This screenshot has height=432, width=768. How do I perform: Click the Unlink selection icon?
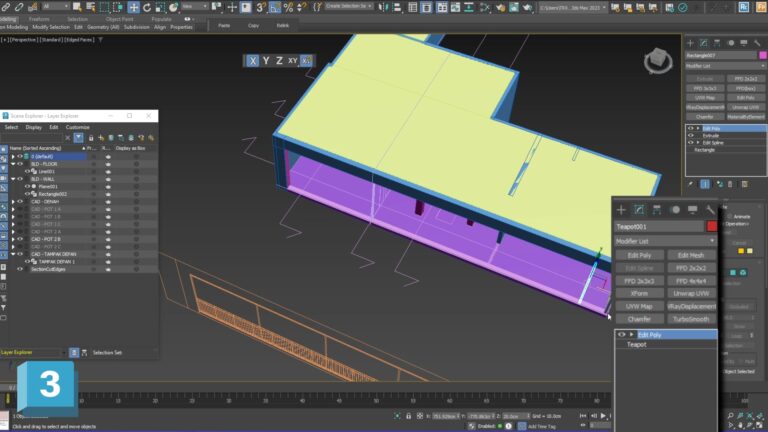pos(19,7)
